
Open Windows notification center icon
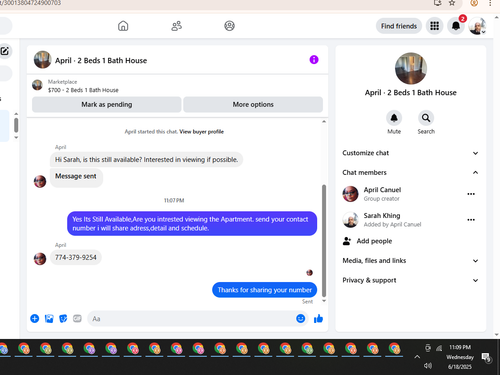tap(487, 357)
